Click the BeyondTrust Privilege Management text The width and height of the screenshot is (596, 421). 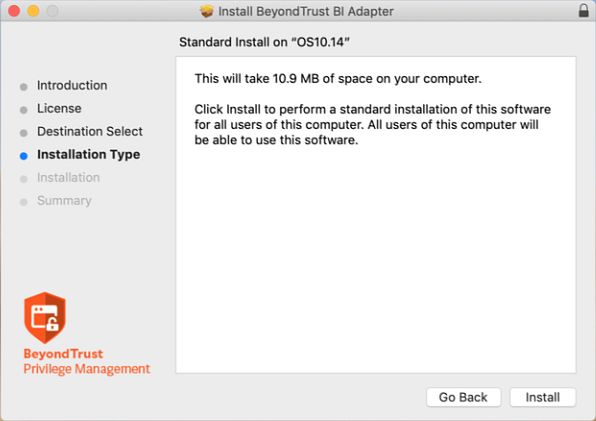point(87,361)
